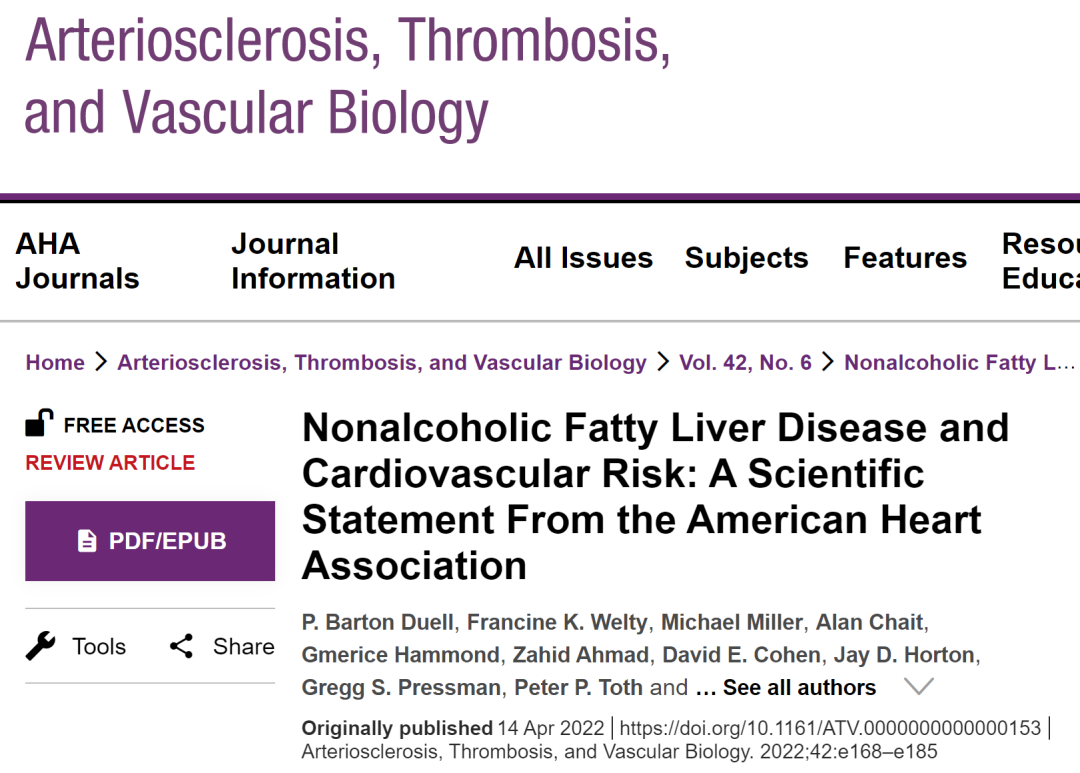Click the large journal title header
This screenshot has width=1080, height=773.
coord(348,76)
